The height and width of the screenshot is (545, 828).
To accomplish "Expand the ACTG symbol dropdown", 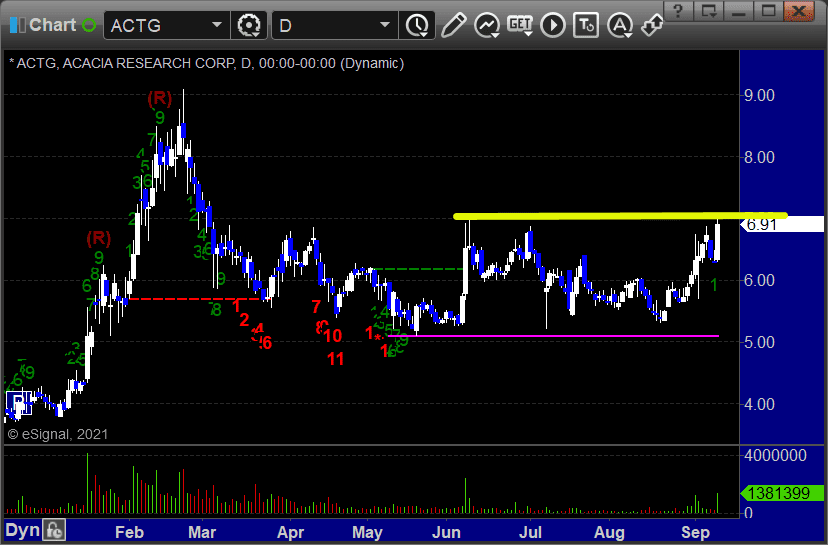I will click(217, 25).
